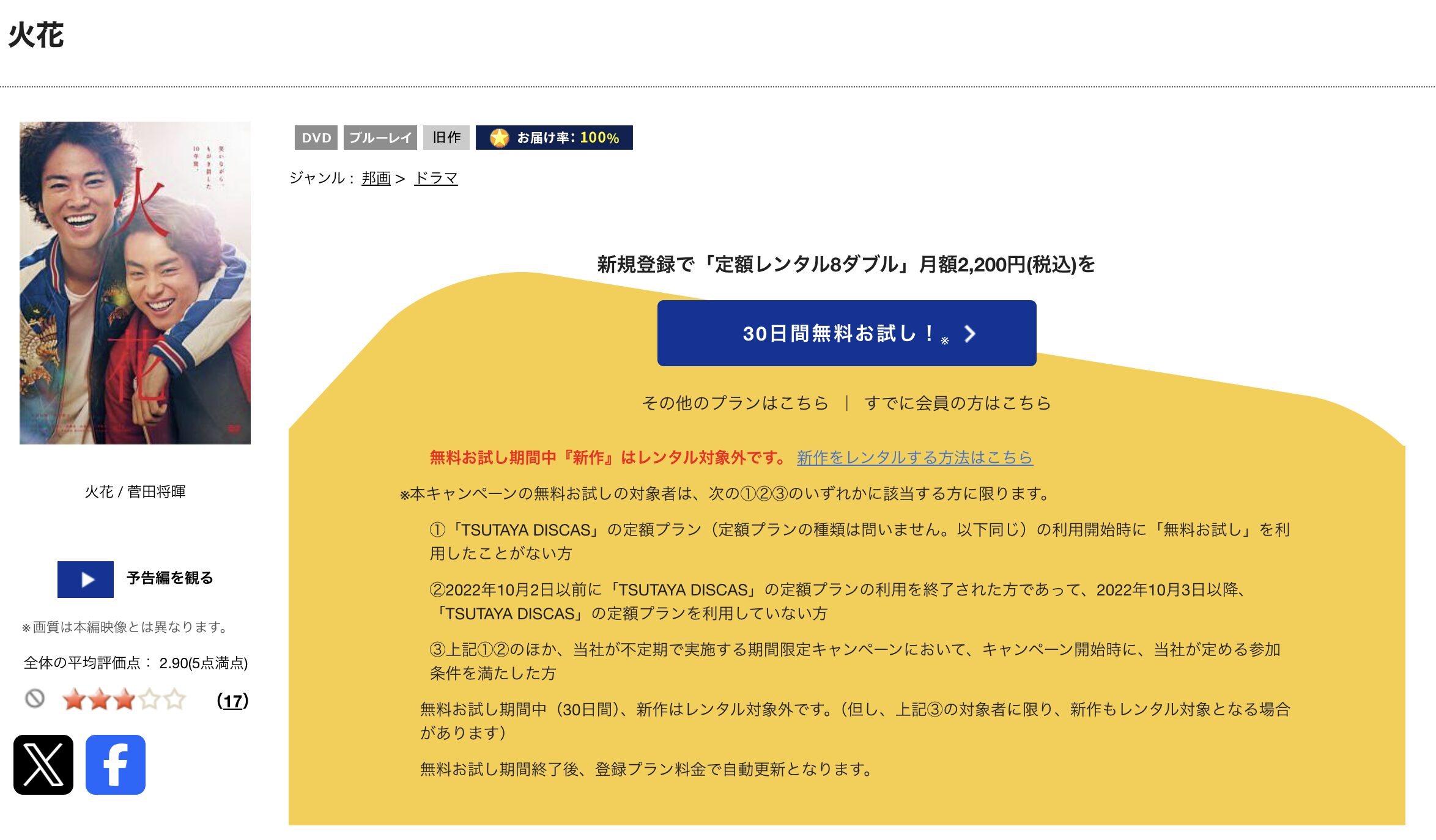The width and height of the screenshot is (1436, 840).
Task: Click the gold star delivery-rate icon
Action: click(499, 138)
